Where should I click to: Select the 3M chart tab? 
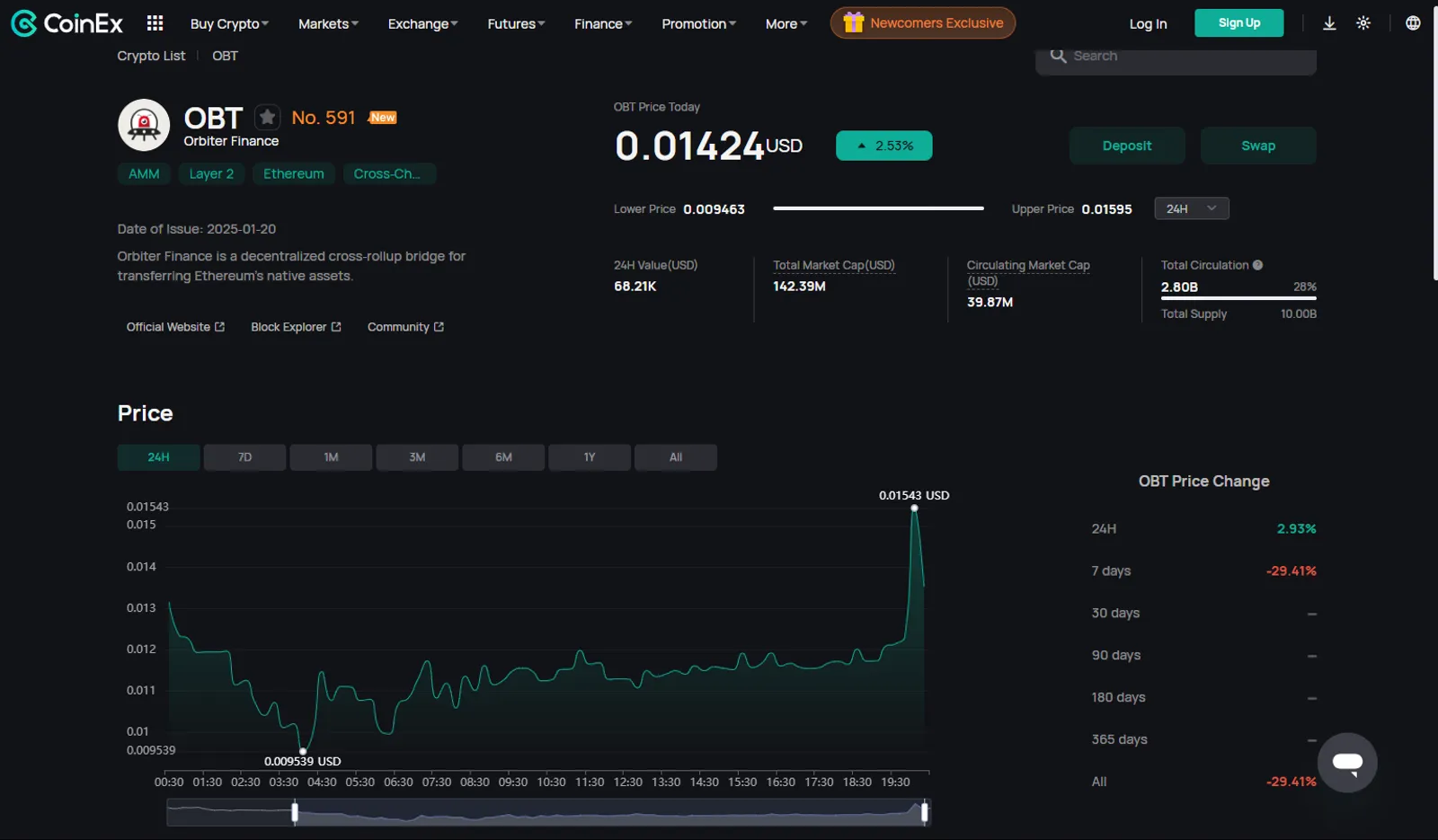pyautogui.click(x=417, y=457)
